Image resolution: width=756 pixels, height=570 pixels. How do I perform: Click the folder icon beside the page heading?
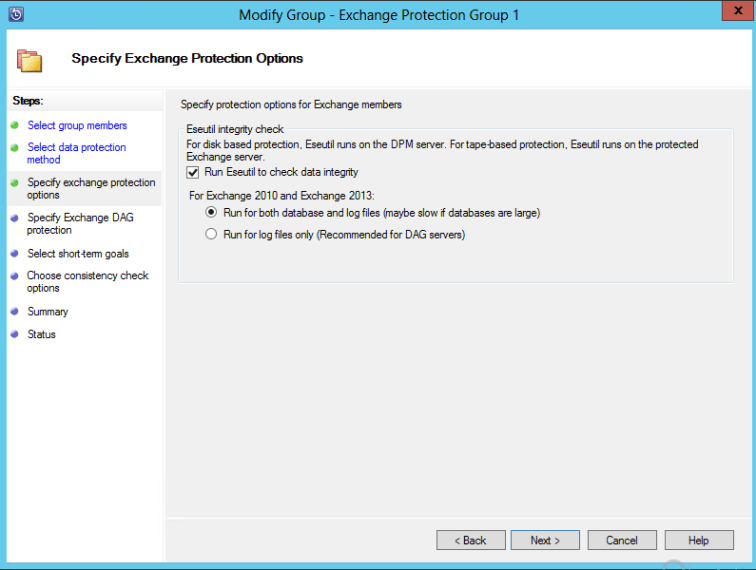click(x=30, y=60)
